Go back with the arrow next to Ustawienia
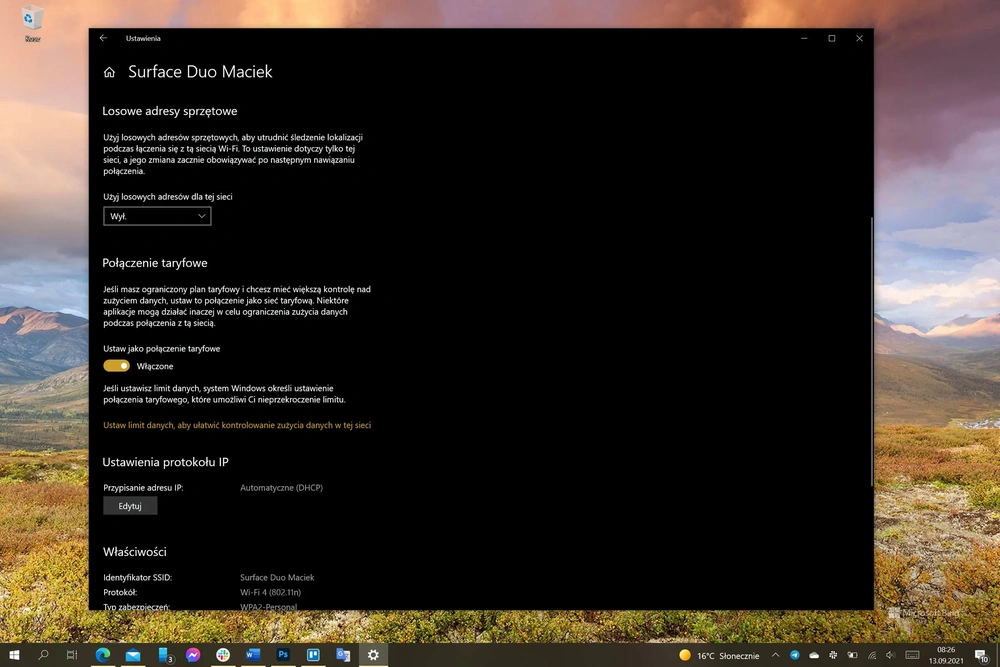The image size is (1000, 667). pyautogui.click(x=103, y=38)
